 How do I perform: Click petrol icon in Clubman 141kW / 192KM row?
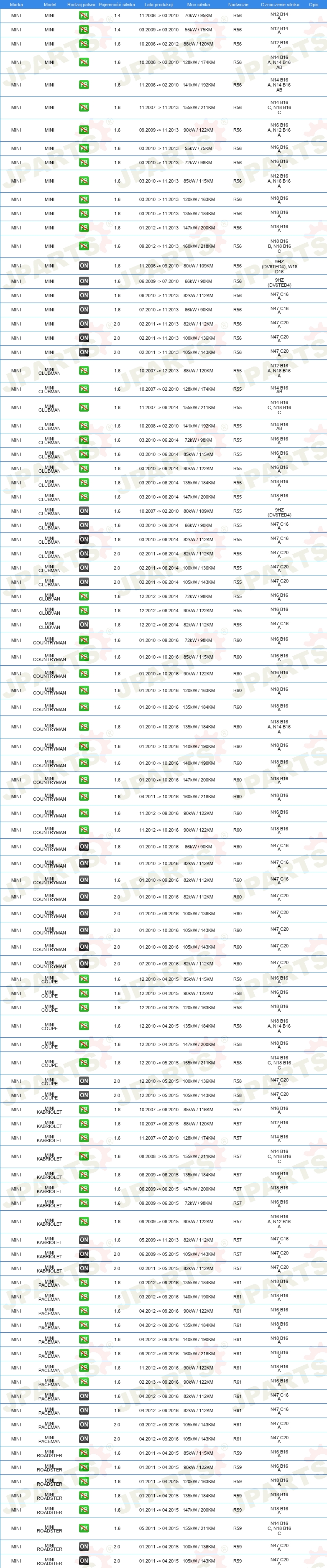[84, 425]
